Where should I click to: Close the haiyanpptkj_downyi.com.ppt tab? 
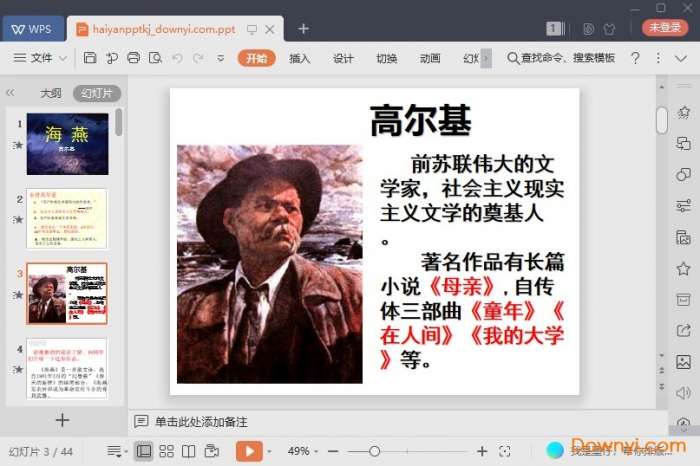[x=270, y=29]
